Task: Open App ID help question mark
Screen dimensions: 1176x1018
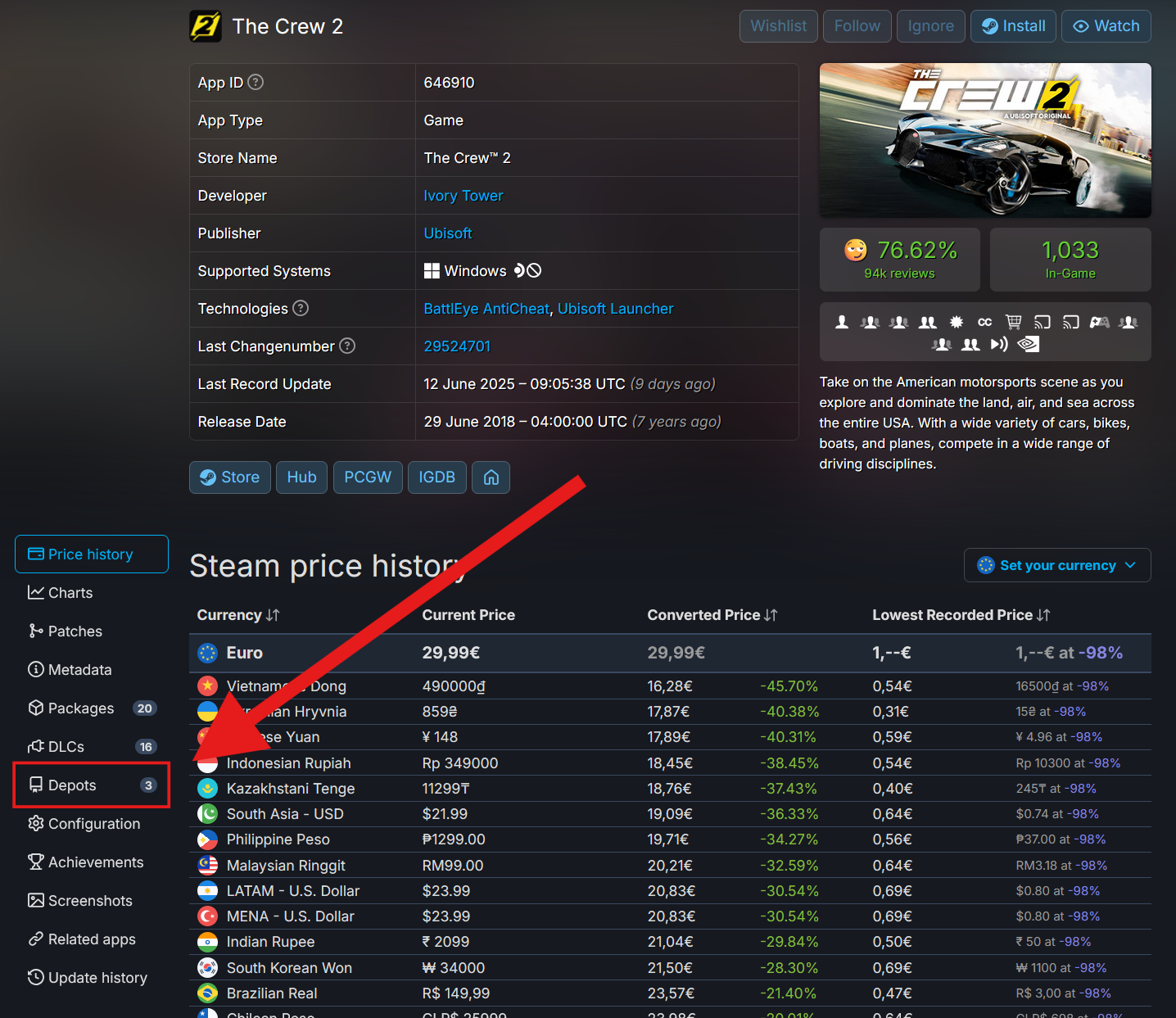Action: click(256, 82)
